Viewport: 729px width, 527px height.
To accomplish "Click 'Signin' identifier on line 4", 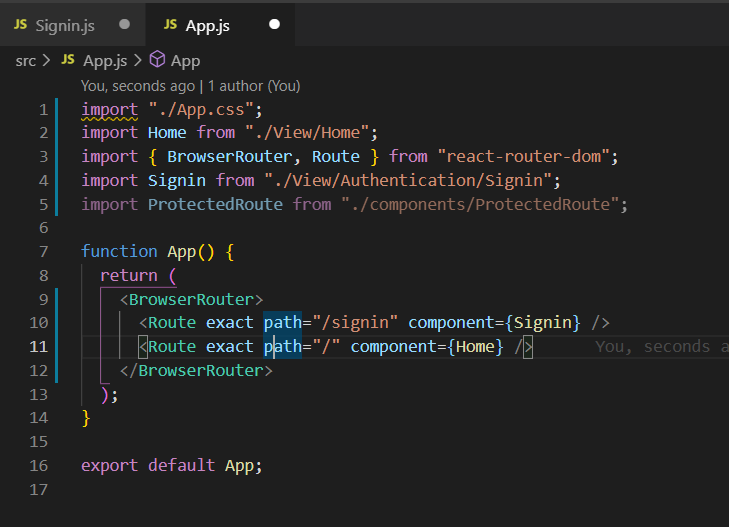I will click(x=177, y=180).
